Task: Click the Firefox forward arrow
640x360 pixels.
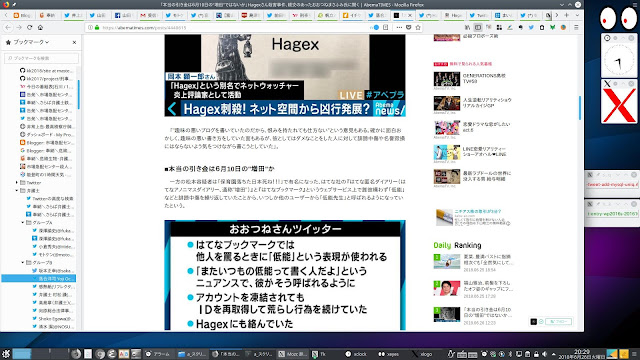Action: click(x=19, y=27)
